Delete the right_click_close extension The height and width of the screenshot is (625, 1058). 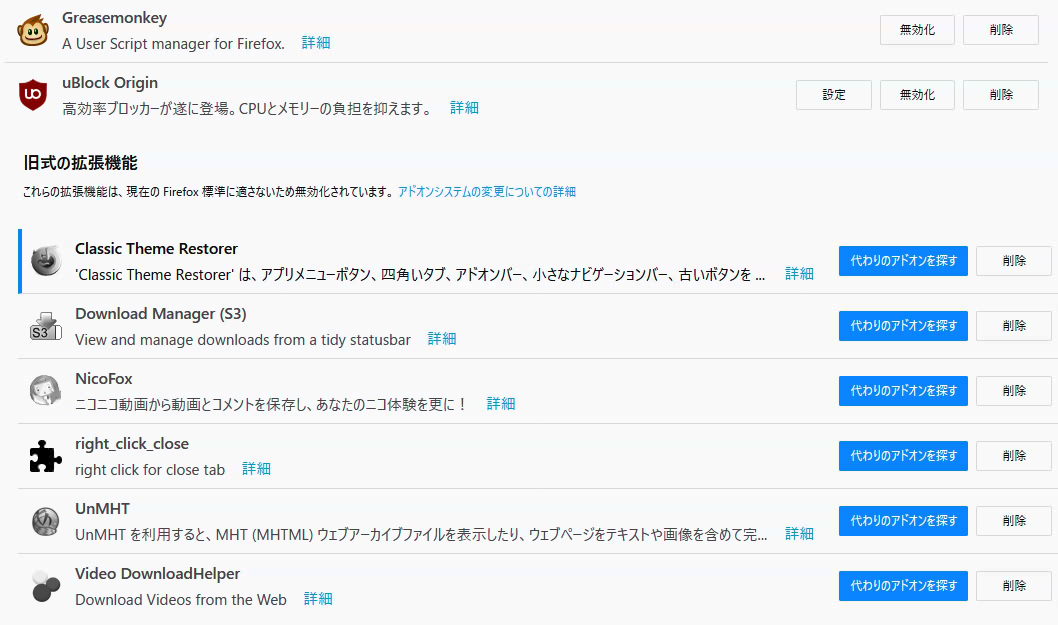pyautogui.click(x=1013, y=456)
